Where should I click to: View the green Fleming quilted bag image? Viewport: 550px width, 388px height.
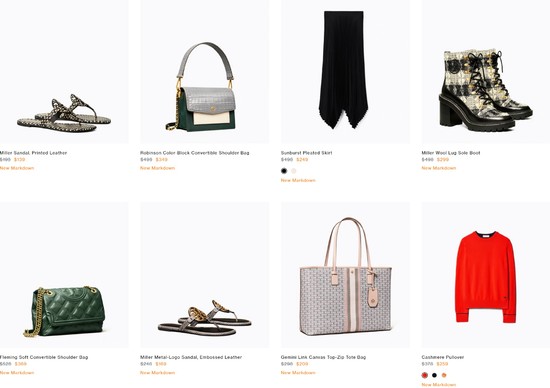(64, 275)
